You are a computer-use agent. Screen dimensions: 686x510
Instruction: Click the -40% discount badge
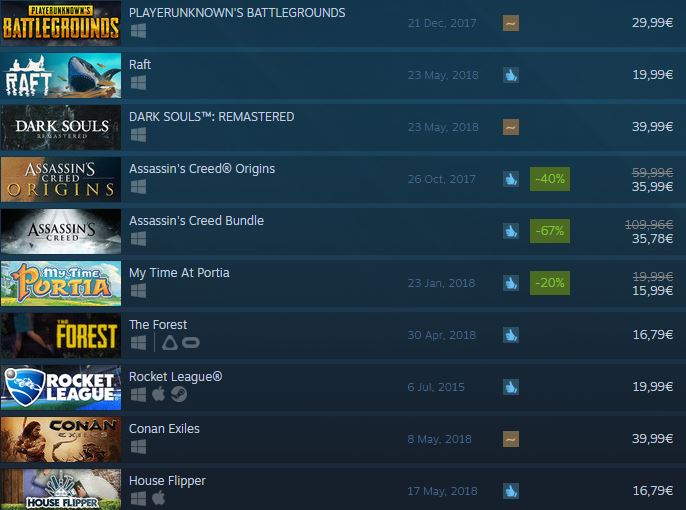550,179
